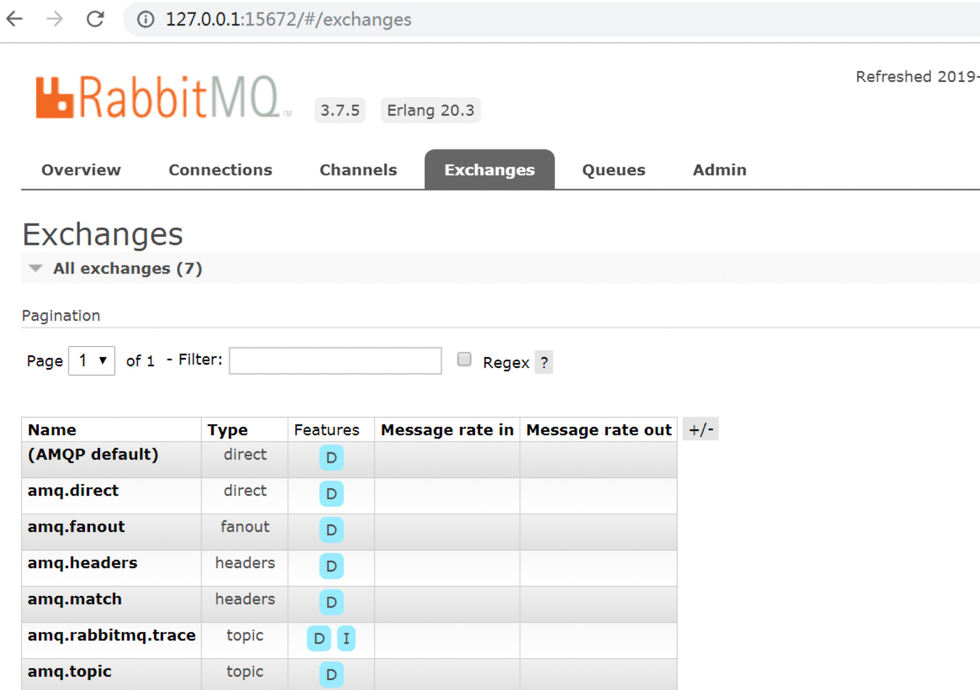Click the Features column header
Viewport: 980px width, 690px height.
click(327, 430)
